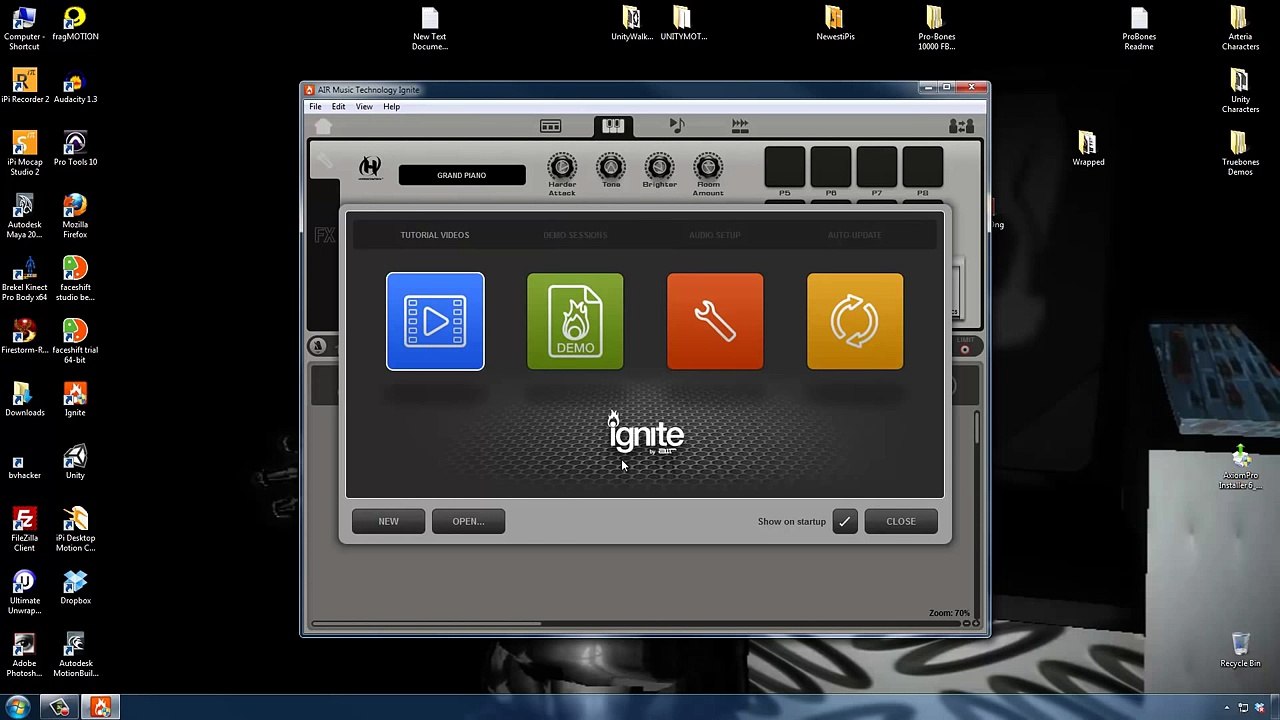Open Audacity 1.3 desktop shortcut
Screen dimensions: 1280x720
click(75, 86)
